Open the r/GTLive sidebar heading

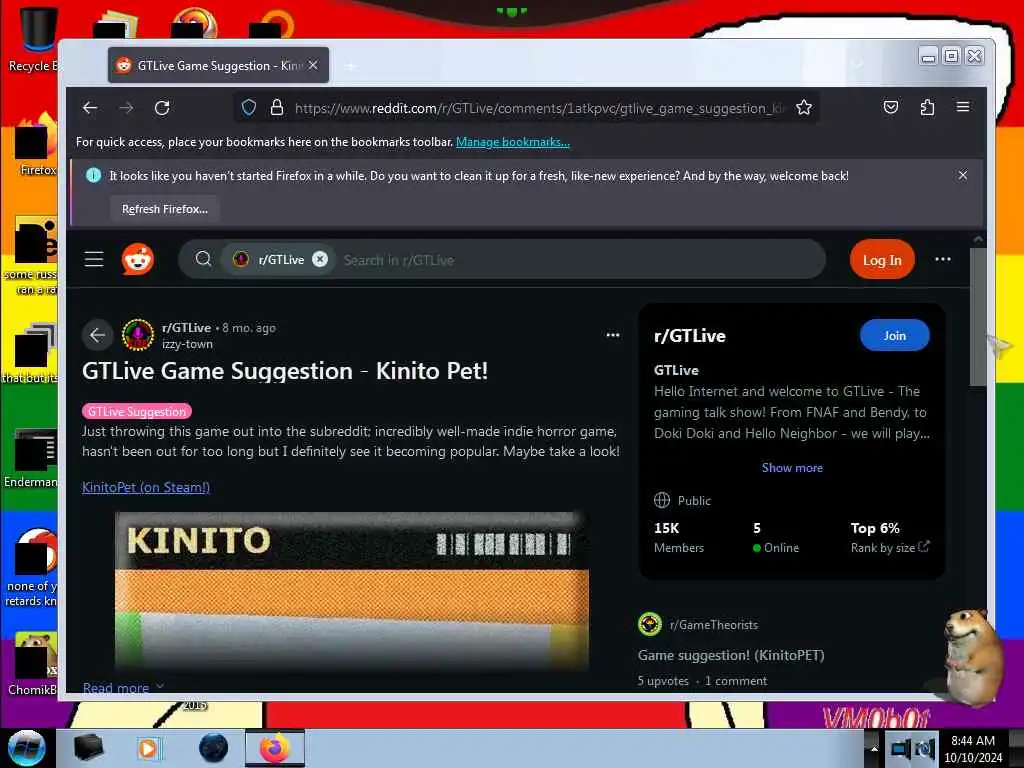690,336
